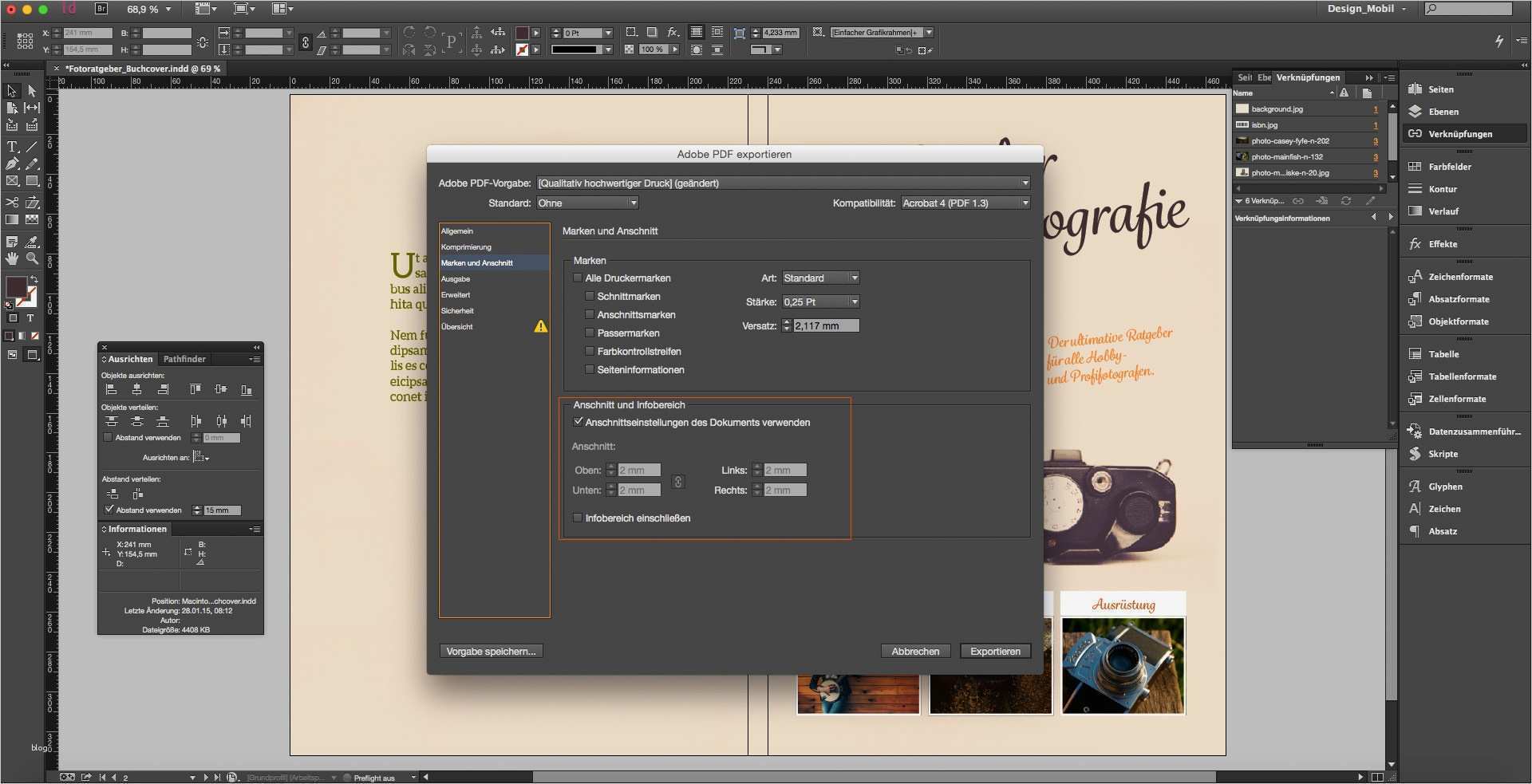1532x784 pixels.
Task: Open the Farbfelder panel icon
Action: point(1415,167)
